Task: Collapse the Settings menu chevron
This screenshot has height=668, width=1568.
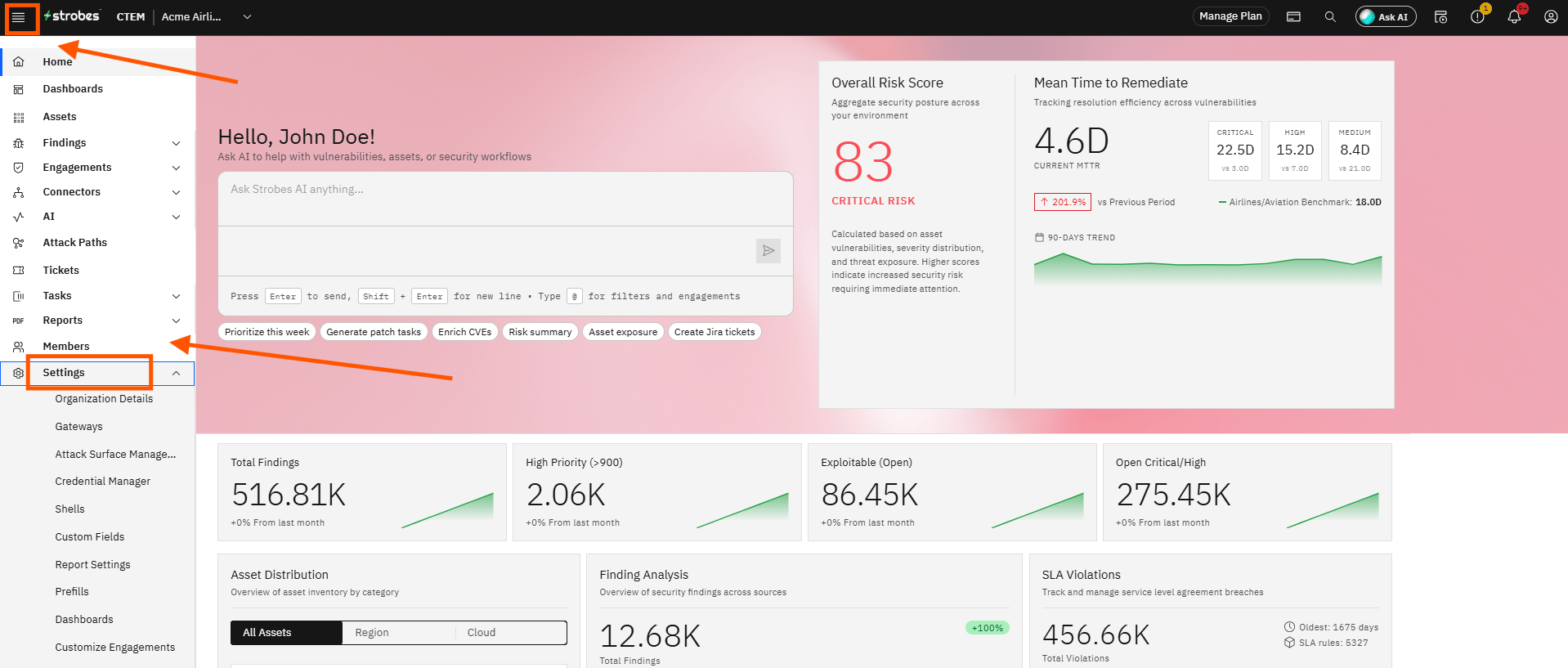Action: (176, 373)
